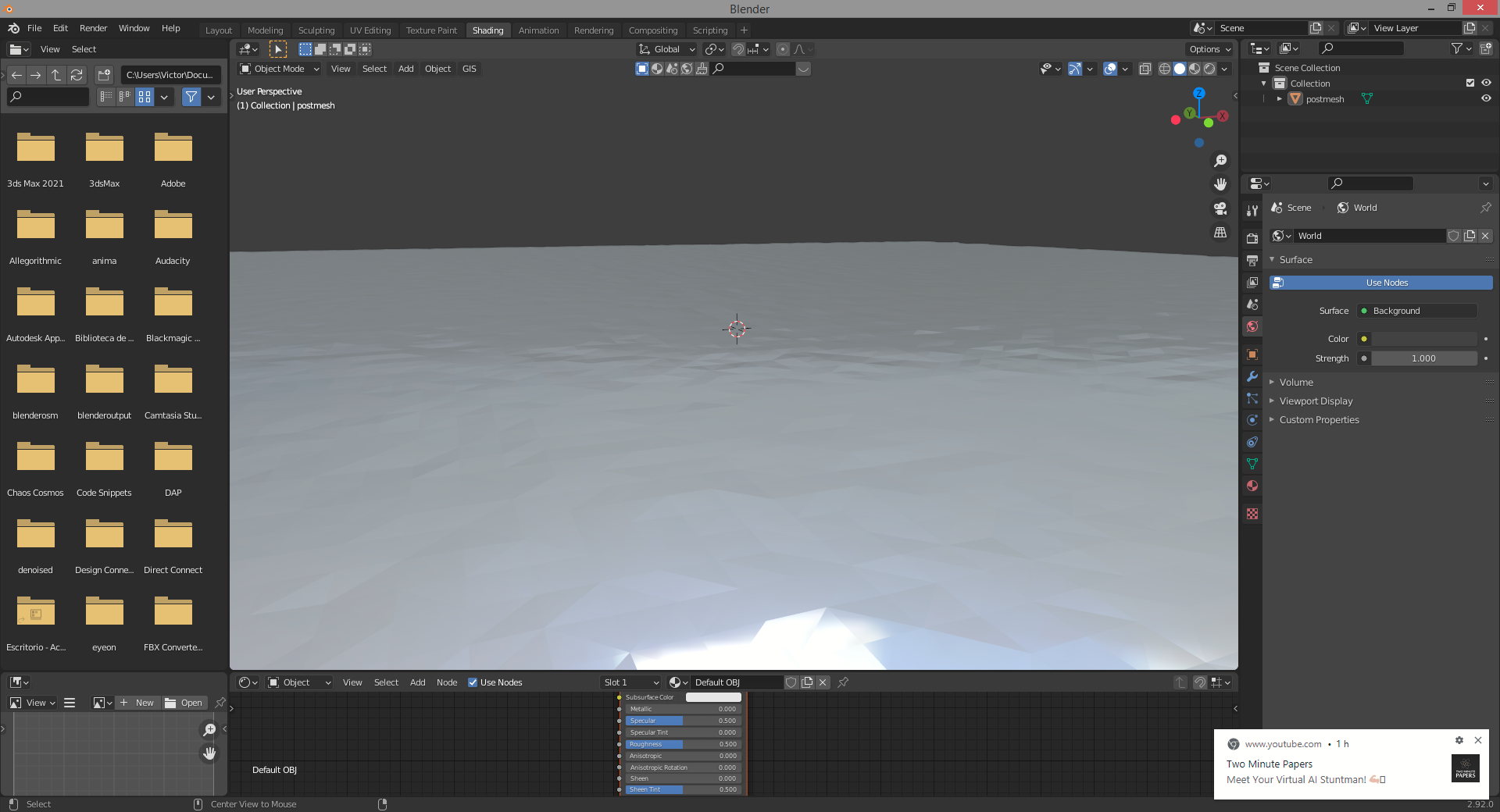Open the Shading workspace tab
Screen dimensions: 1500x812
487,30
